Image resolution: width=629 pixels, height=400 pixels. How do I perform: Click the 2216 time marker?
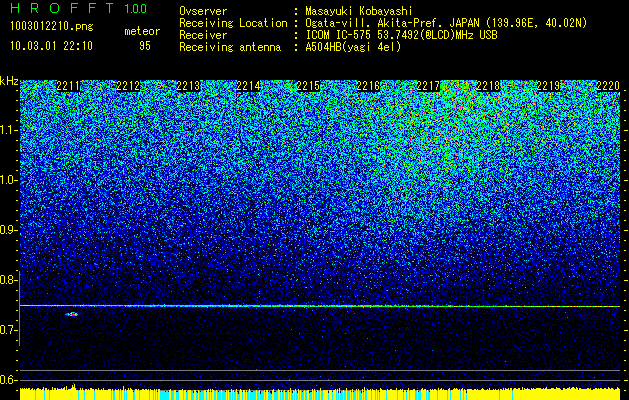[x=368, y=85]
